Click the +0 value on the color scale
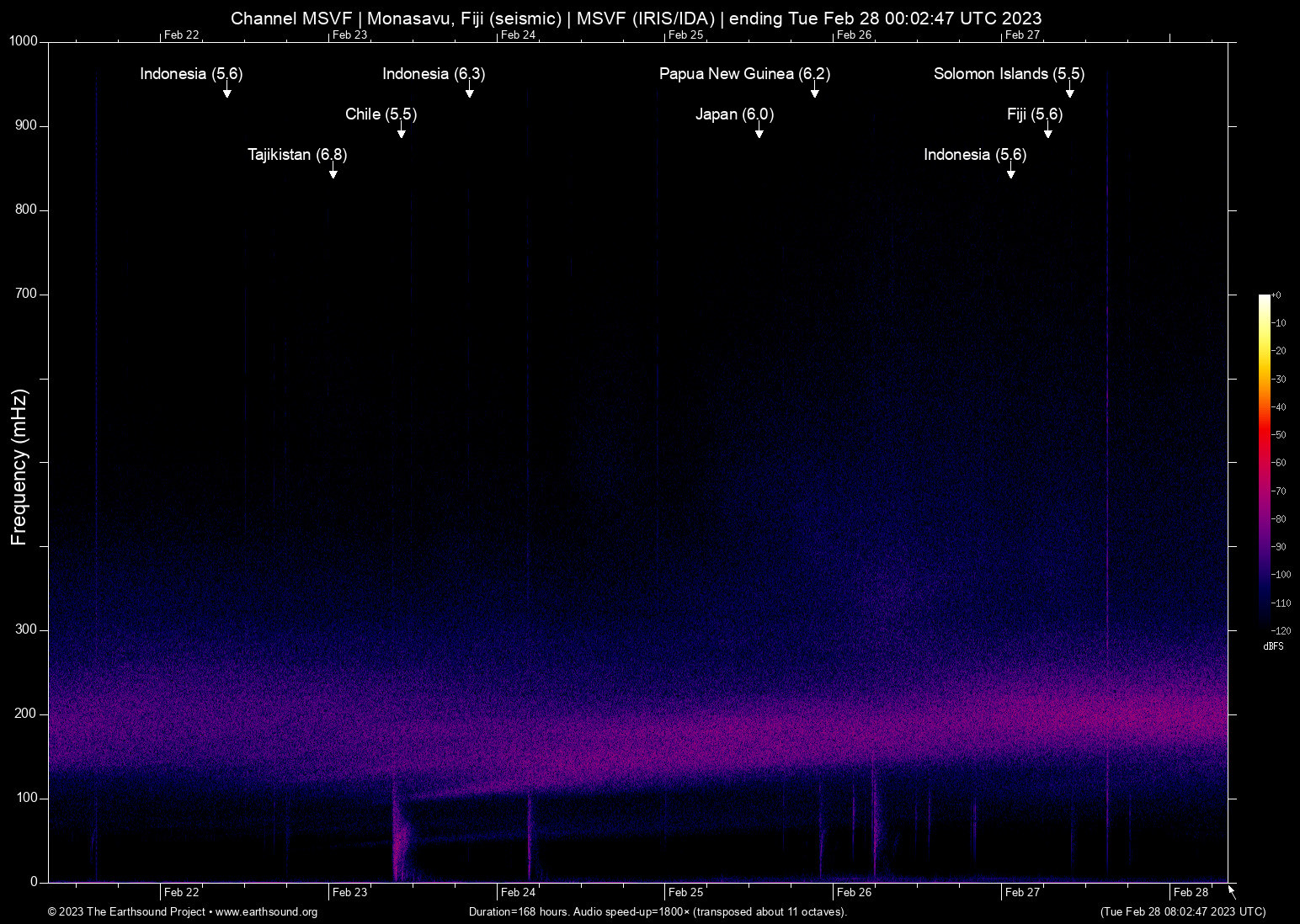The height and width of the screenshot is (924, 1300). [1276, 295]
